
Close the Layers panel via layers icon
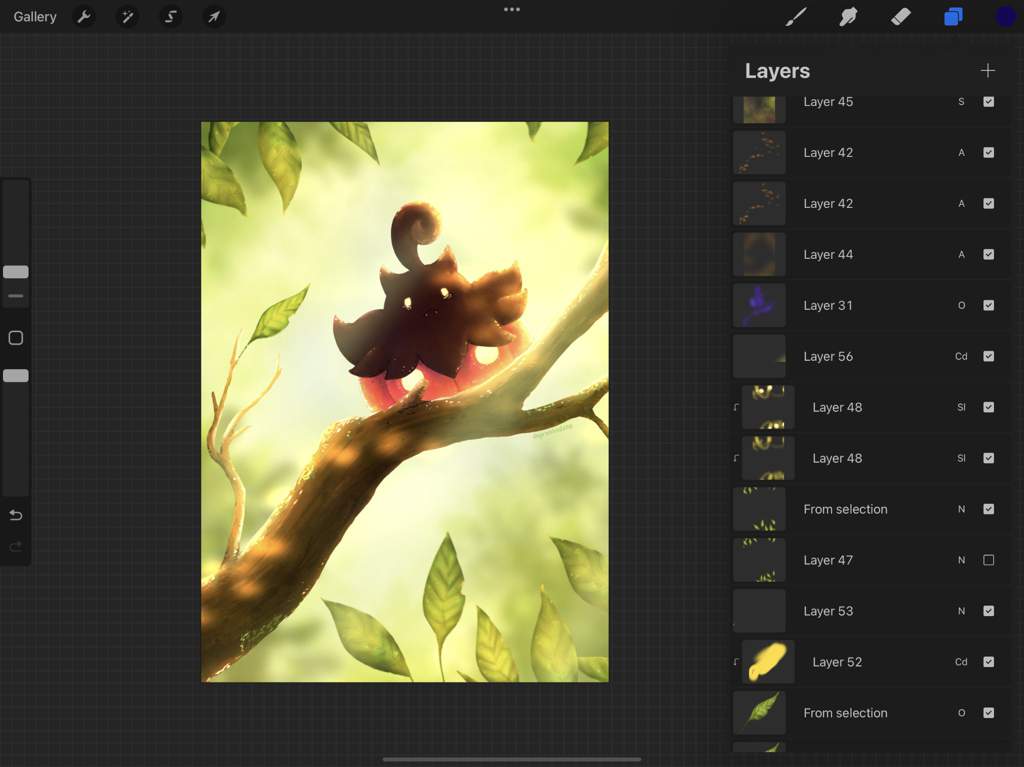pos(953,16)
